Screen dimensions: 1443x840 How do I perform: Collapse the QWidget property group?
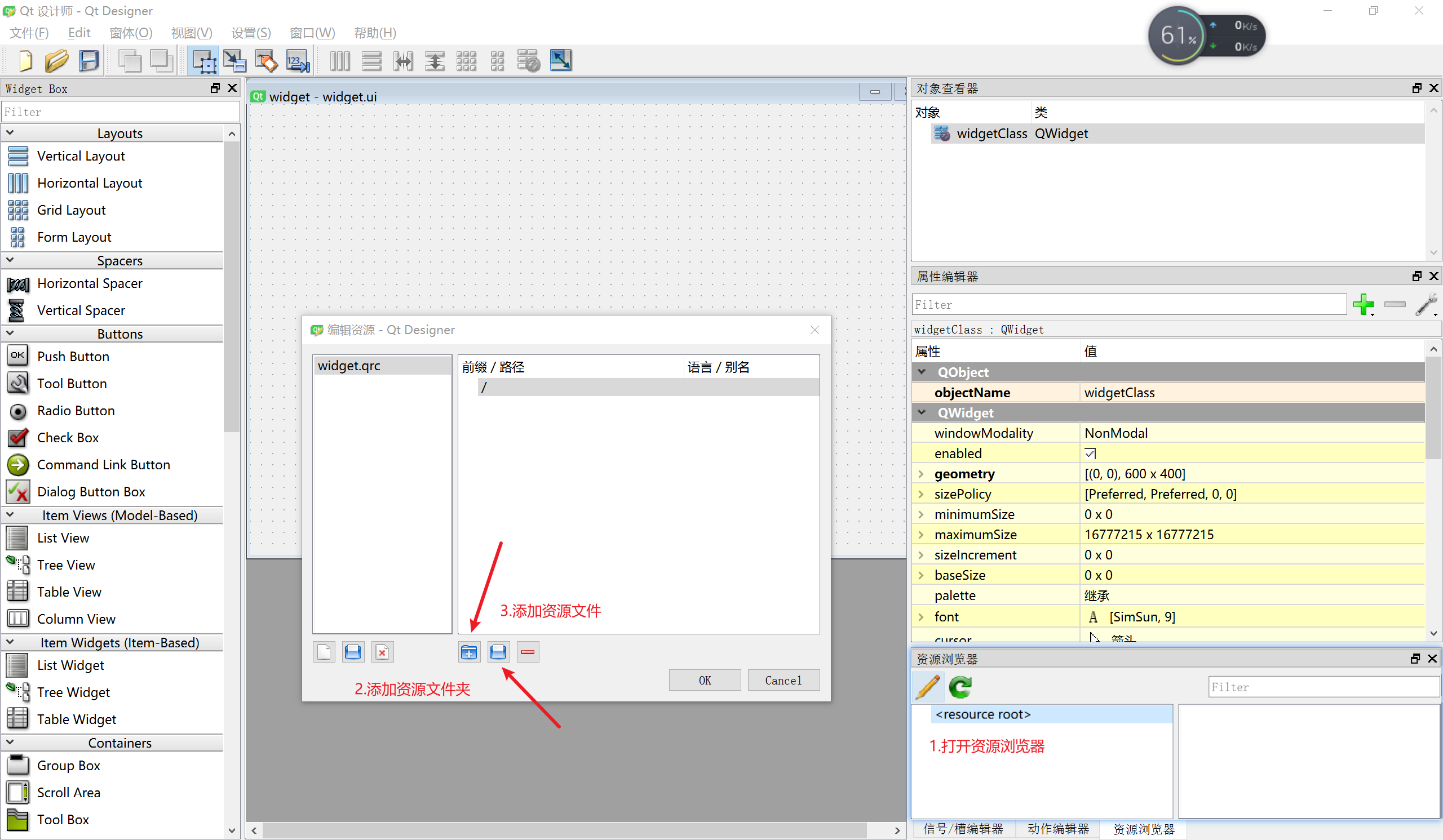coord(922,412)
